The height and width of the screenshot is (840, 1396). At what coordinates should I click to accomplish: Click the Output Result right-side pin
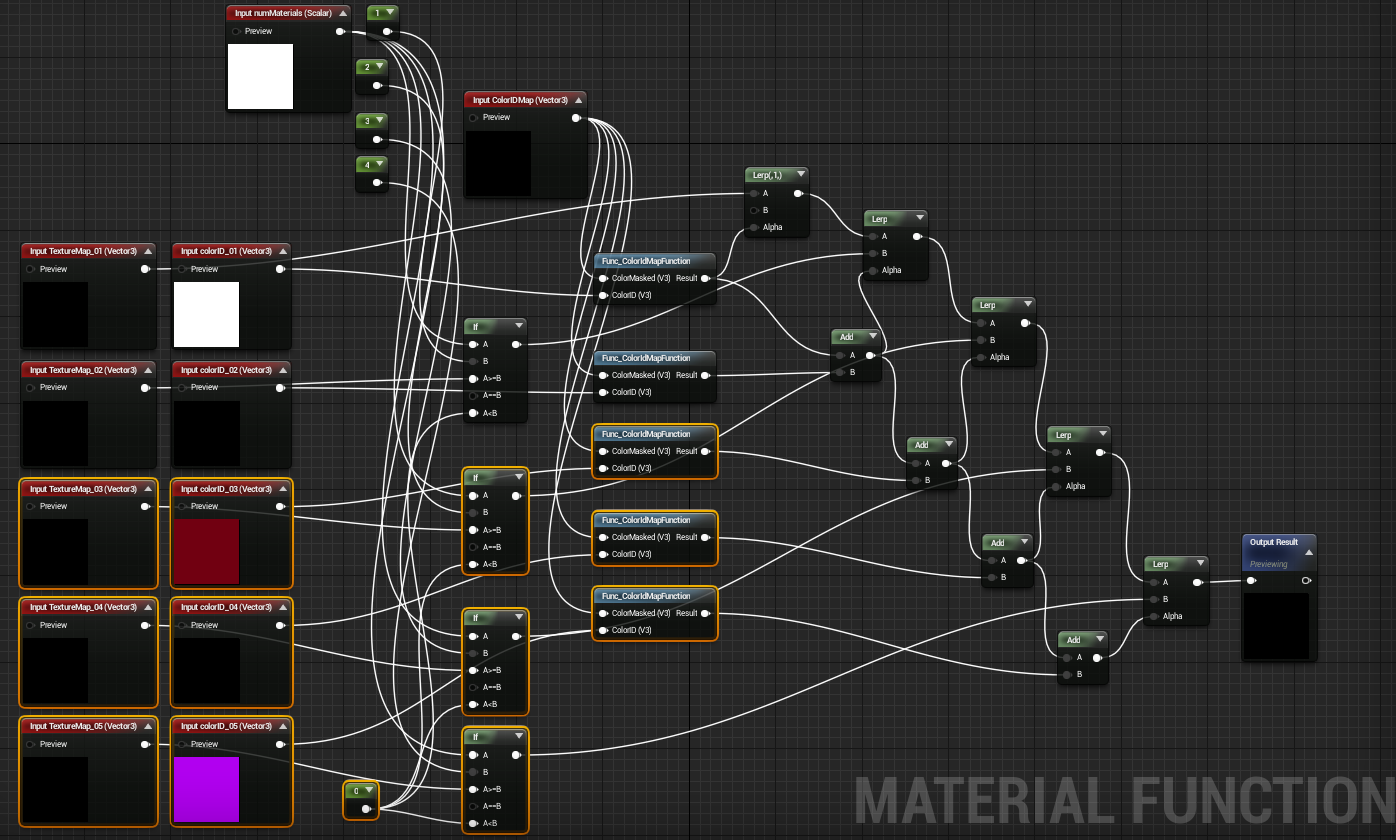(x=1306, y=581)
